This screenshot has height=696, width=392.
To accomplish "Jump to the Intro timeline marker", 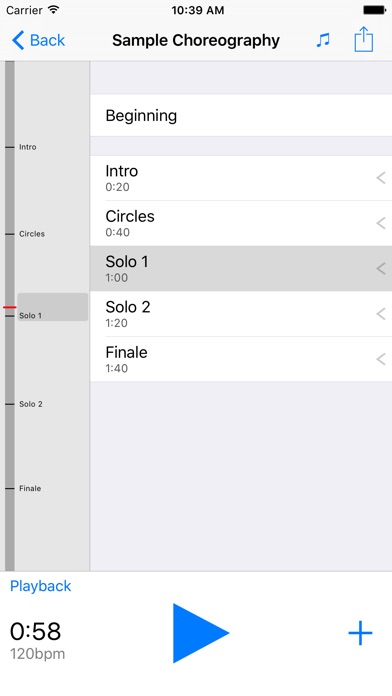I will 28,147.
